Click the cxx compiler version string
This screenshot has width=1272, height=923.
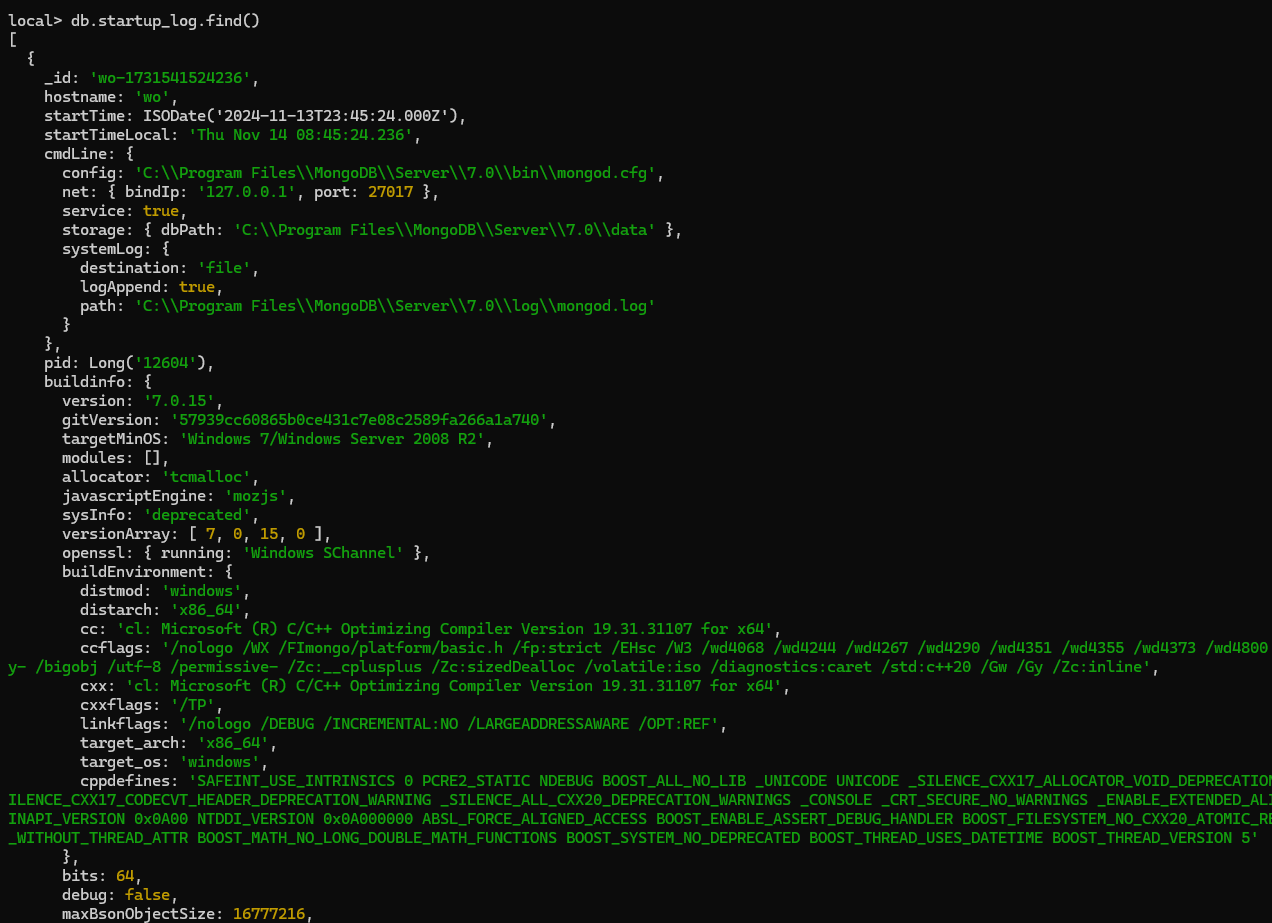coord(452,686)
